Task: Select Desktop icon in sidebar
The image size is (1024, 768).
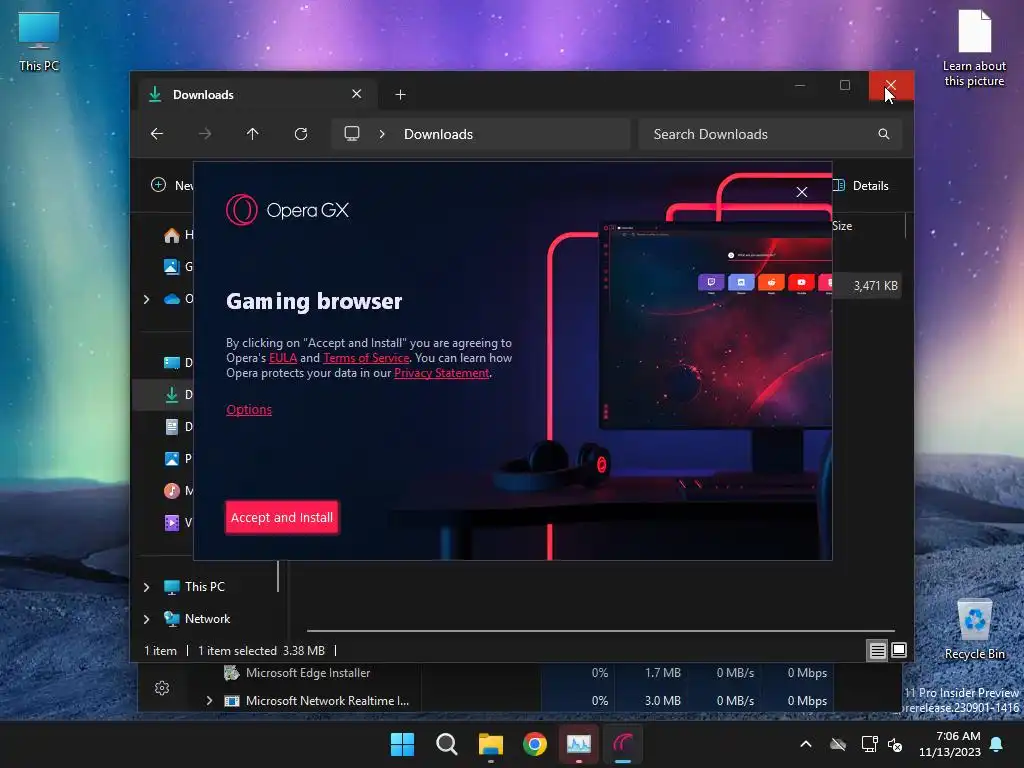Action: click(x=172, y=362)
